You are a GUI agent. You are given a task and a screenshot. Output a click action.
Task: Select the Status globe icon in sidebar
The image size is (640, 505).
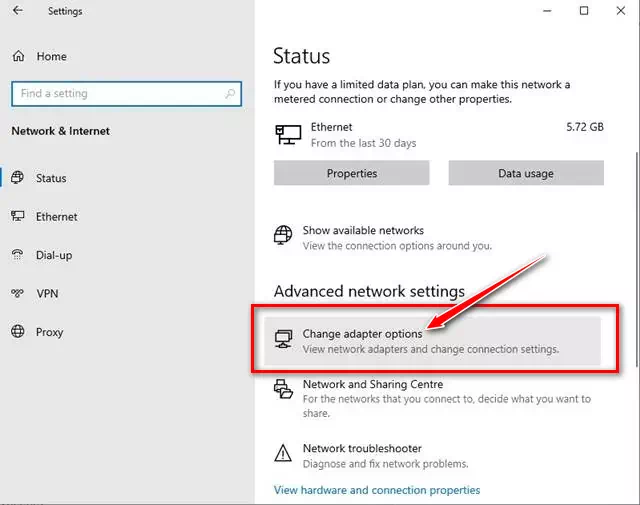tap(18, 178)
